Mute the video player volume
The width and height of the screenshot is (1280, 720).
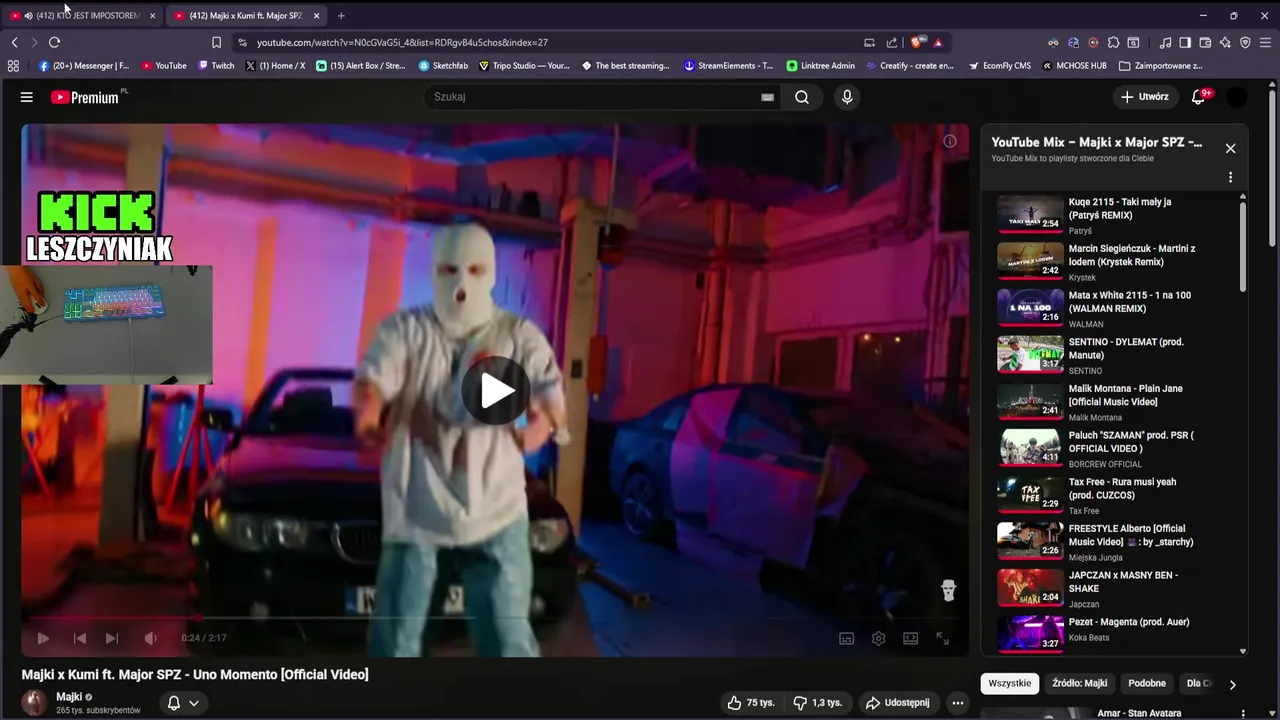click(x=150, y=638)
